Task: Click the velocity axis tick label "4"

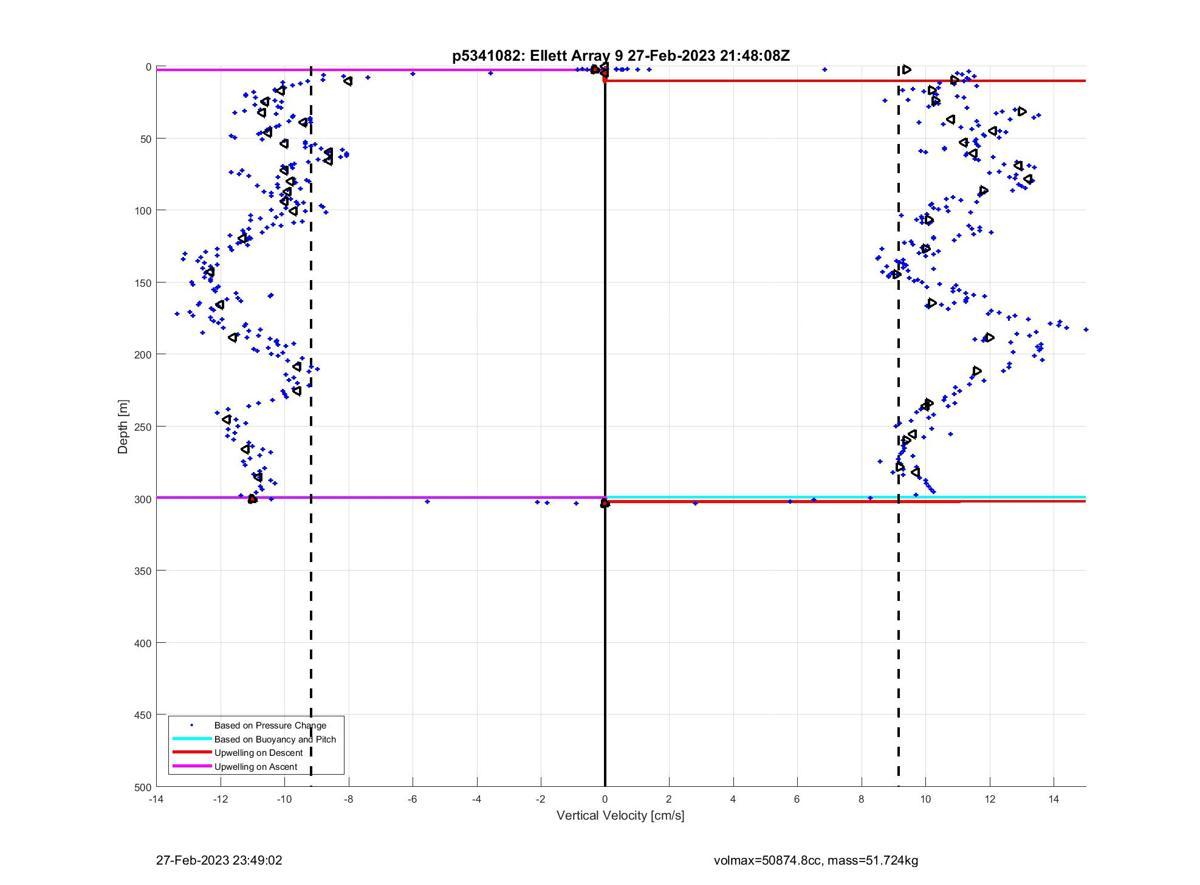Action: tap(733, 799)
